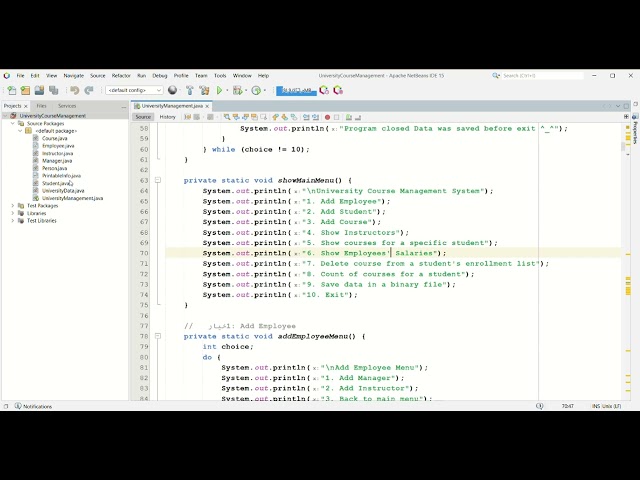
Task: Open the Tools menu
Action: click(x=220, y=76)
